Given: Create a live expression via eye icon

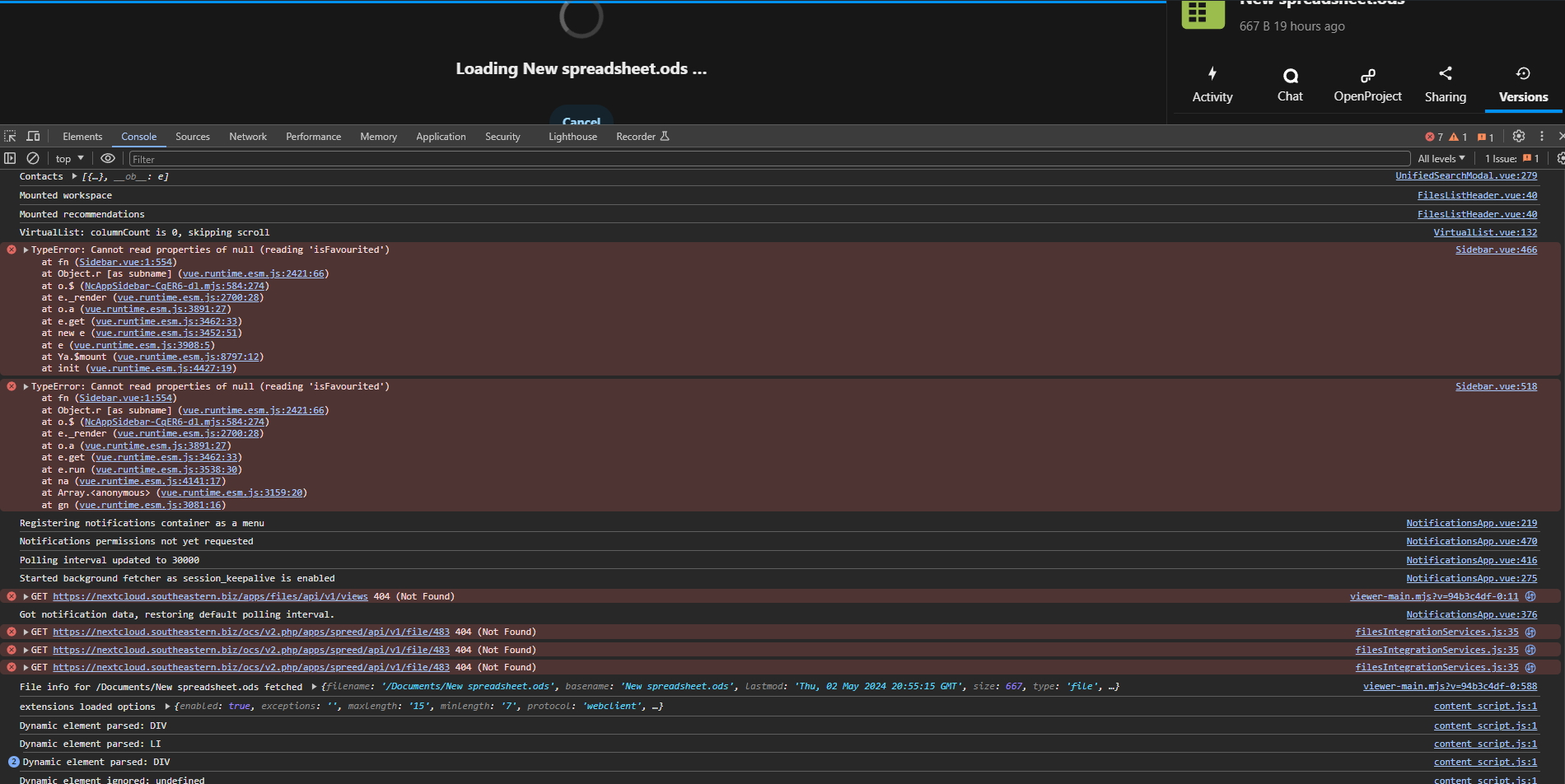Looking at the screenshot, I should coord(108,158).
